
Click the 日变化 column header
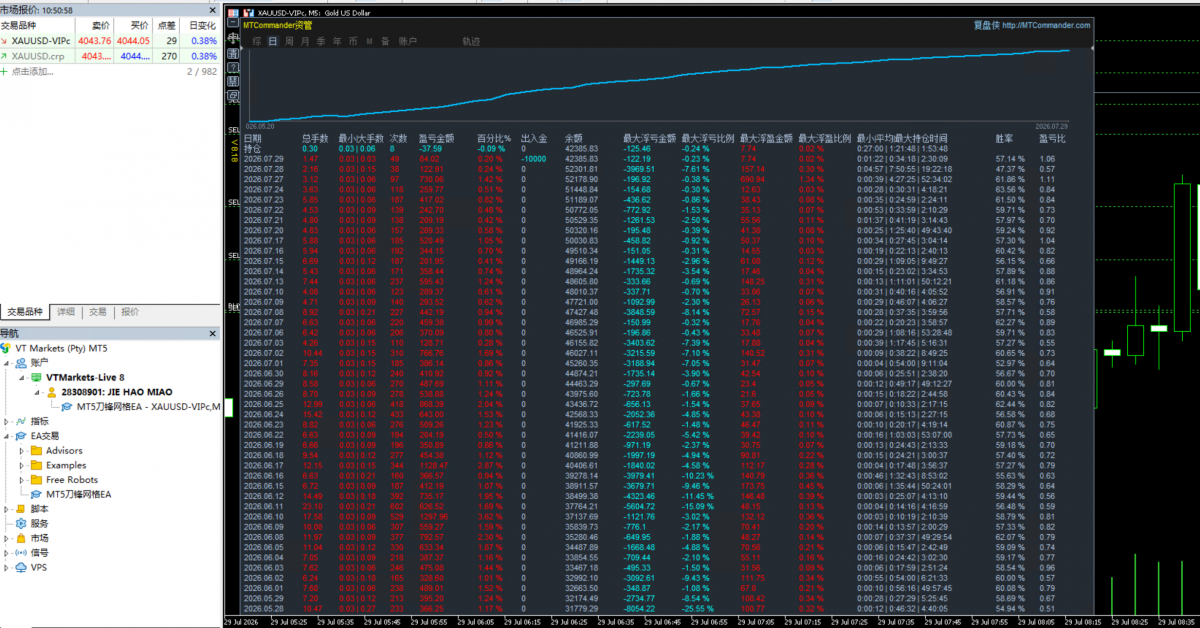pyautogui.click(x=201, y=24)
